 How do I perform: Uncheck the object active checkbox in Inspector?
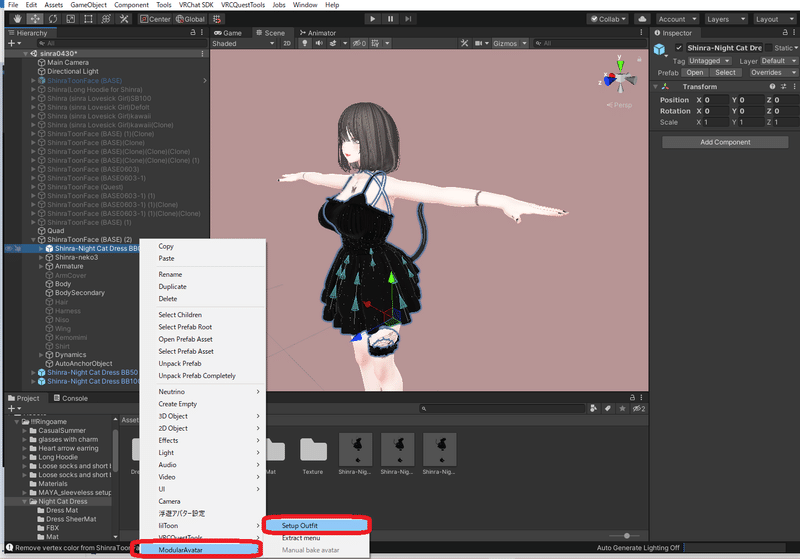click(679, 48)
